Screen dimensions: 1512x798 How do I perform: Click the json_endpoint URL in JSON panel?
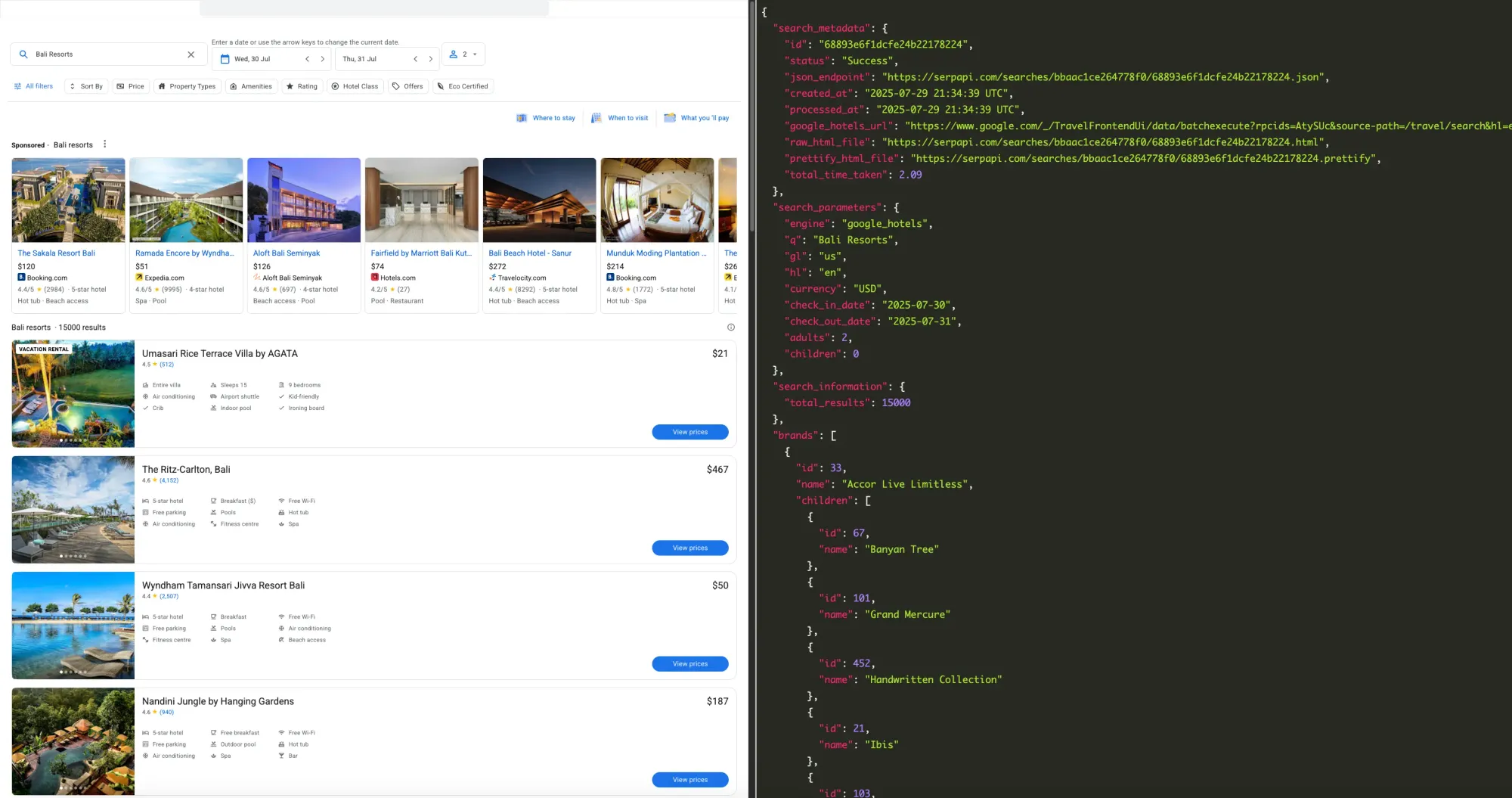point(1105,77)
